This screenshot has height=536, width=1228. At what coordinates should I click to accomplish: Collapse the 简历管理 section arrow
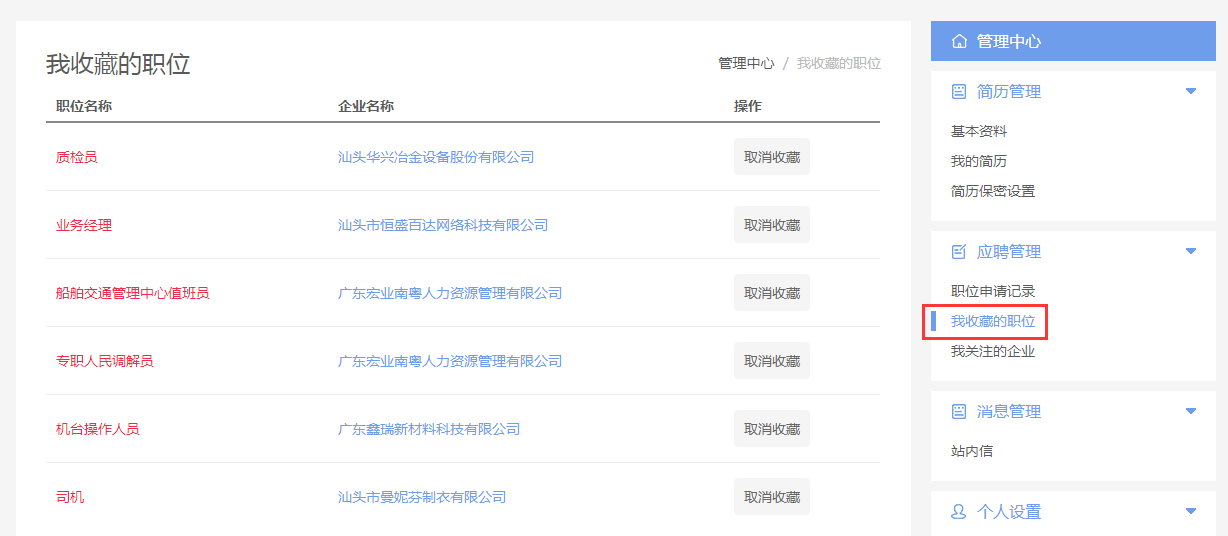point(1190,91)
